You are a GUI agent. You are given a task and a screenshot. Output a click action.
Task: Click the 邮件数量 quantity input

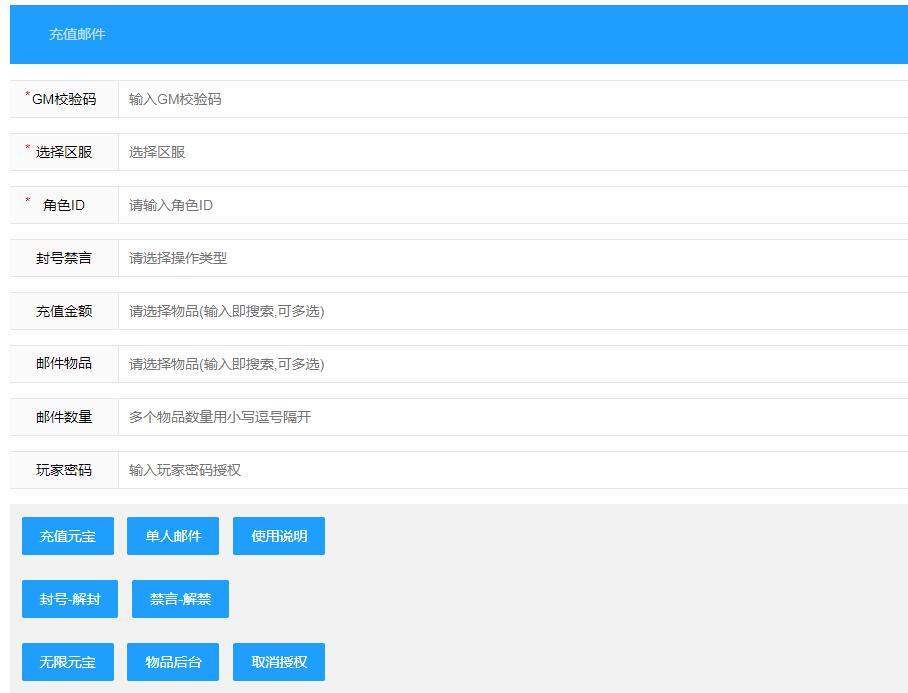(512, 417)
